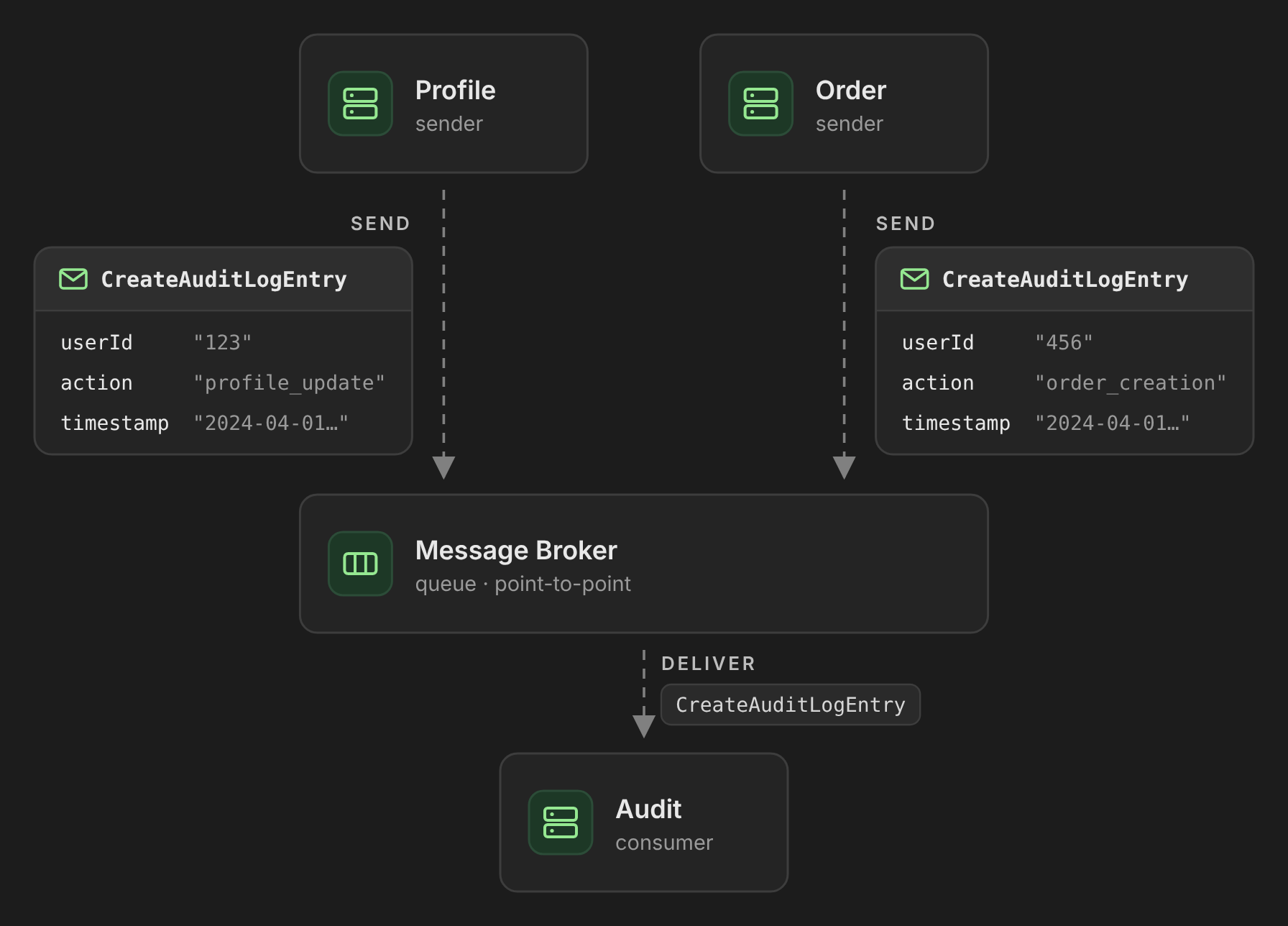The height and width of the screenshot is (926, 1288).
Task: Click the envelope icon in Profile's CreateAuditLogEntry card
Action: (73, 279)
